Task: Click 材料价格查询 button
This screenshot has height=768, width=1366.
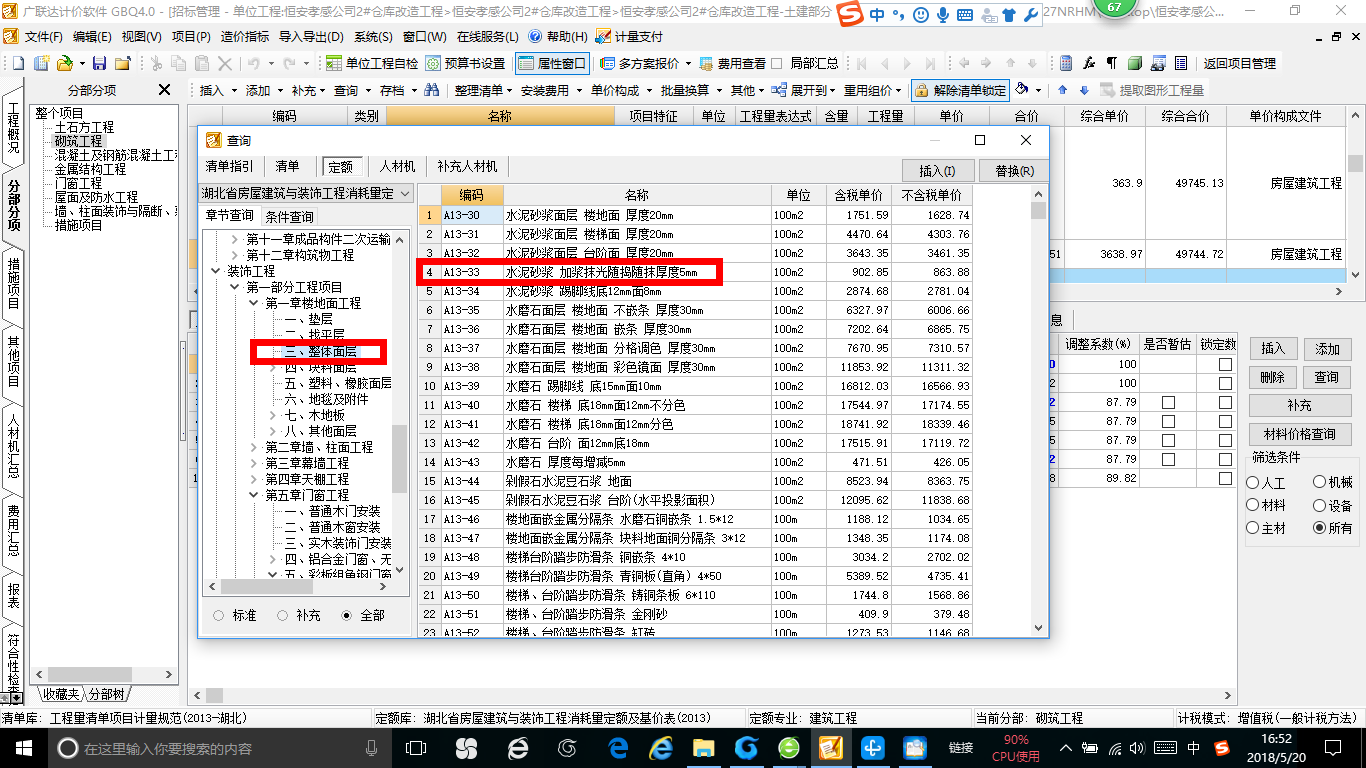Action: point(1300,435)
